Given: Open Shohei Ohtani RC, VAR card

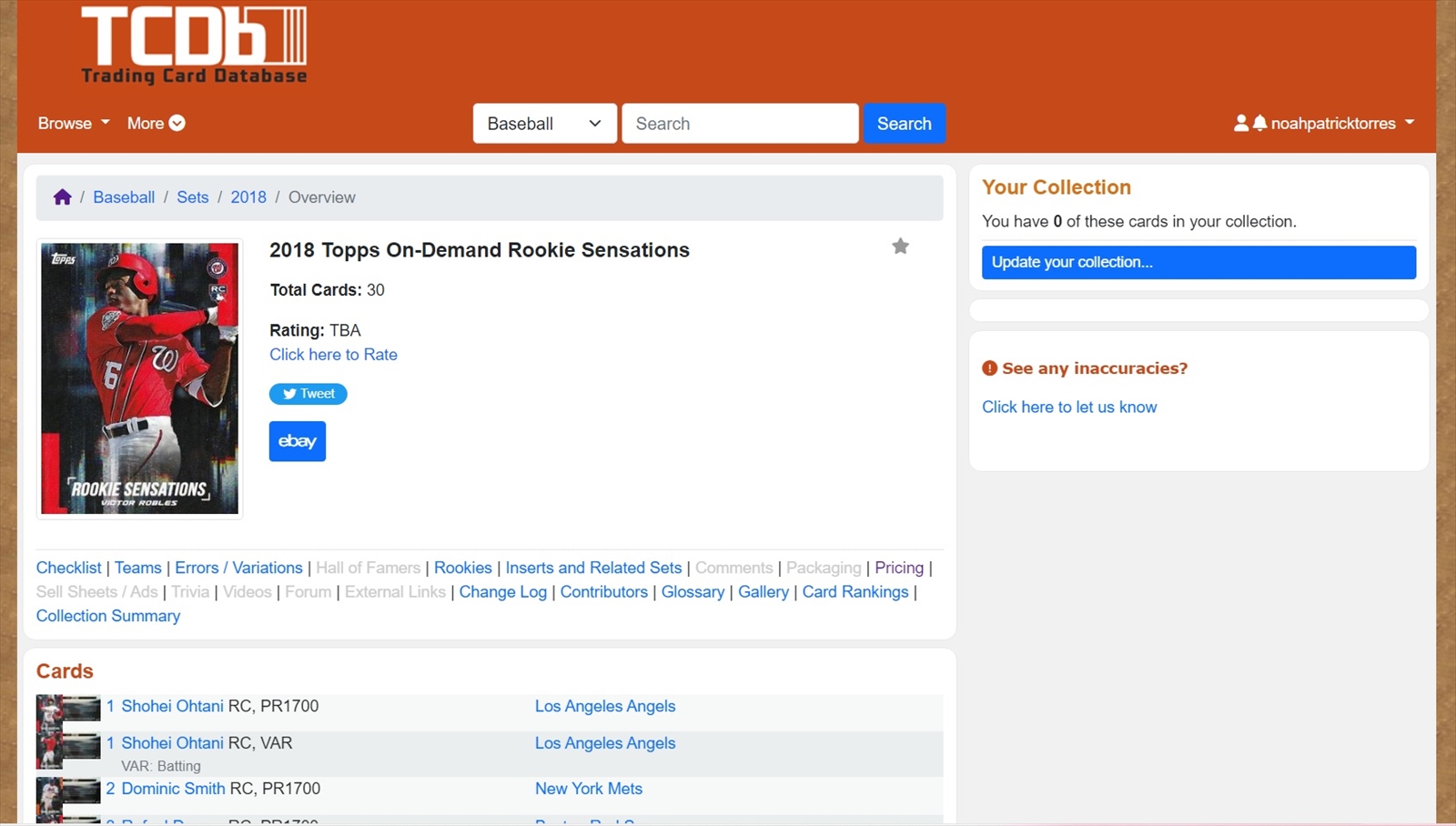Looking at the screenshot, I should (x=172, y=743).
